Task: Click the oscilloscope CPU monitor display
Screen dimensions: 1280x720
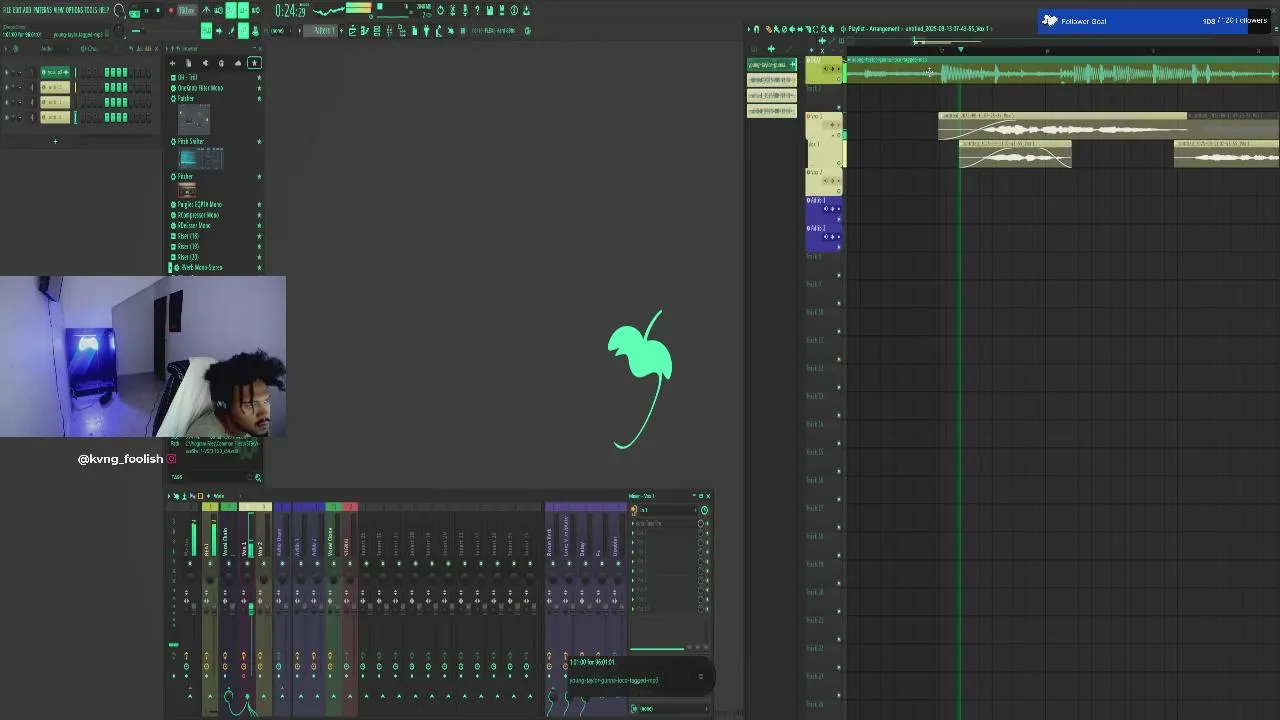Action: [x=329, y=10]
